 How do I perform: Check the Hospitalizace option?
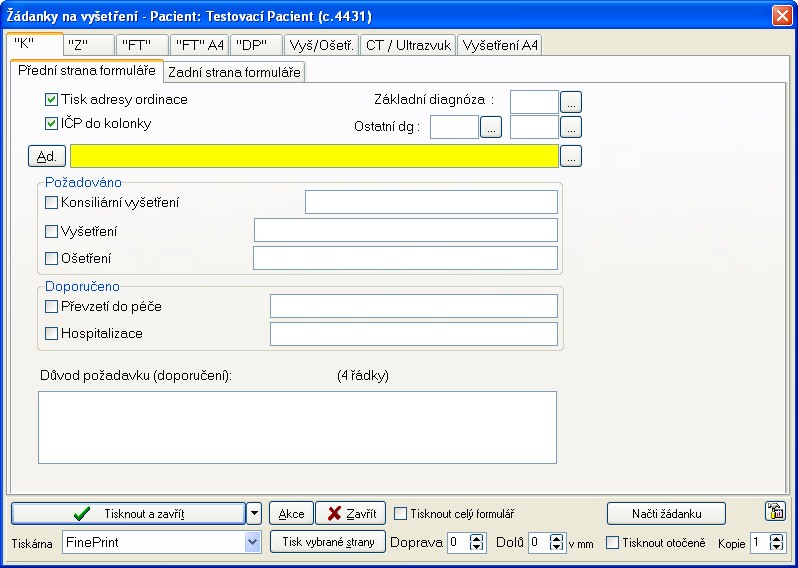coord(52,333)
